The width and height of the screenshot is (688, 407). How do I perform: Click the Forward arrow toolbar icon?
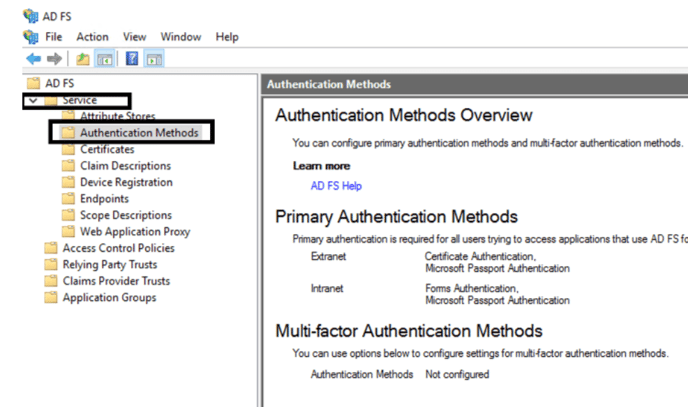pyautogui.click(x=54, y=59)
